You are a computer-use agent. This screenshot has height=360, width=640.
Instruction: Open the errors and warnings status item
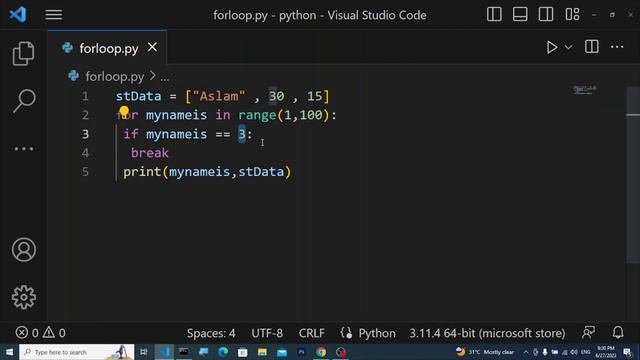click(x=40, y=333)
